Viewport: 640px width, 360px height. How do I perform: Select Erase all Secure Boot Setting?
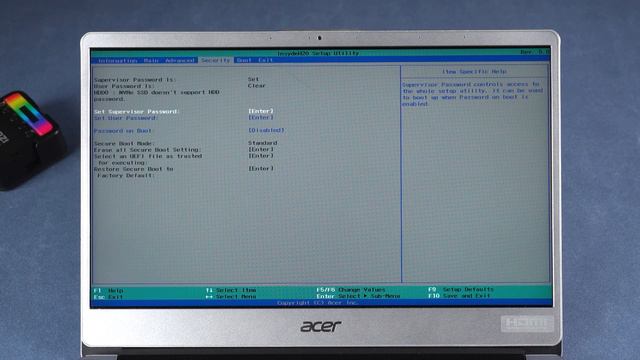pos(147,150)
